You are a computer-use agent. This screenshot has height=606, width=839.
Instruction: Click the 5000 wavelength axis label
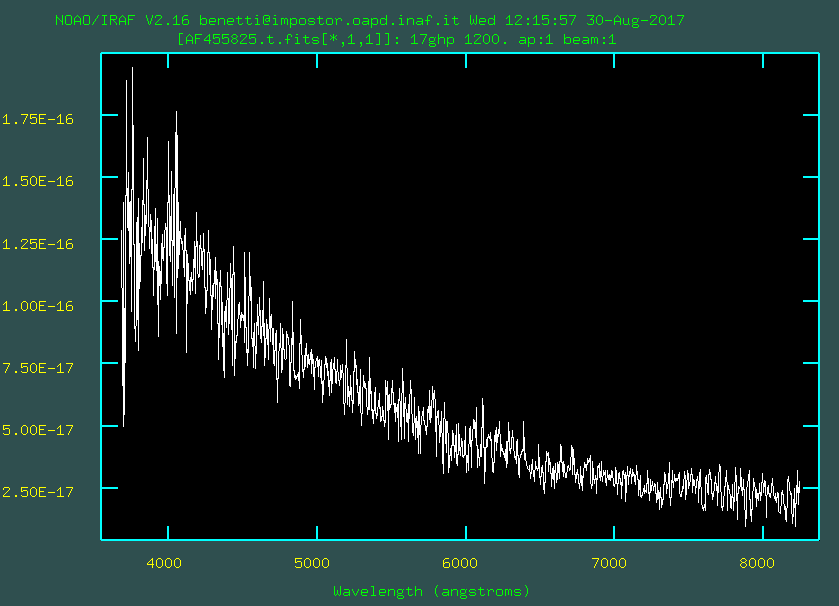(x=312, y=563)
